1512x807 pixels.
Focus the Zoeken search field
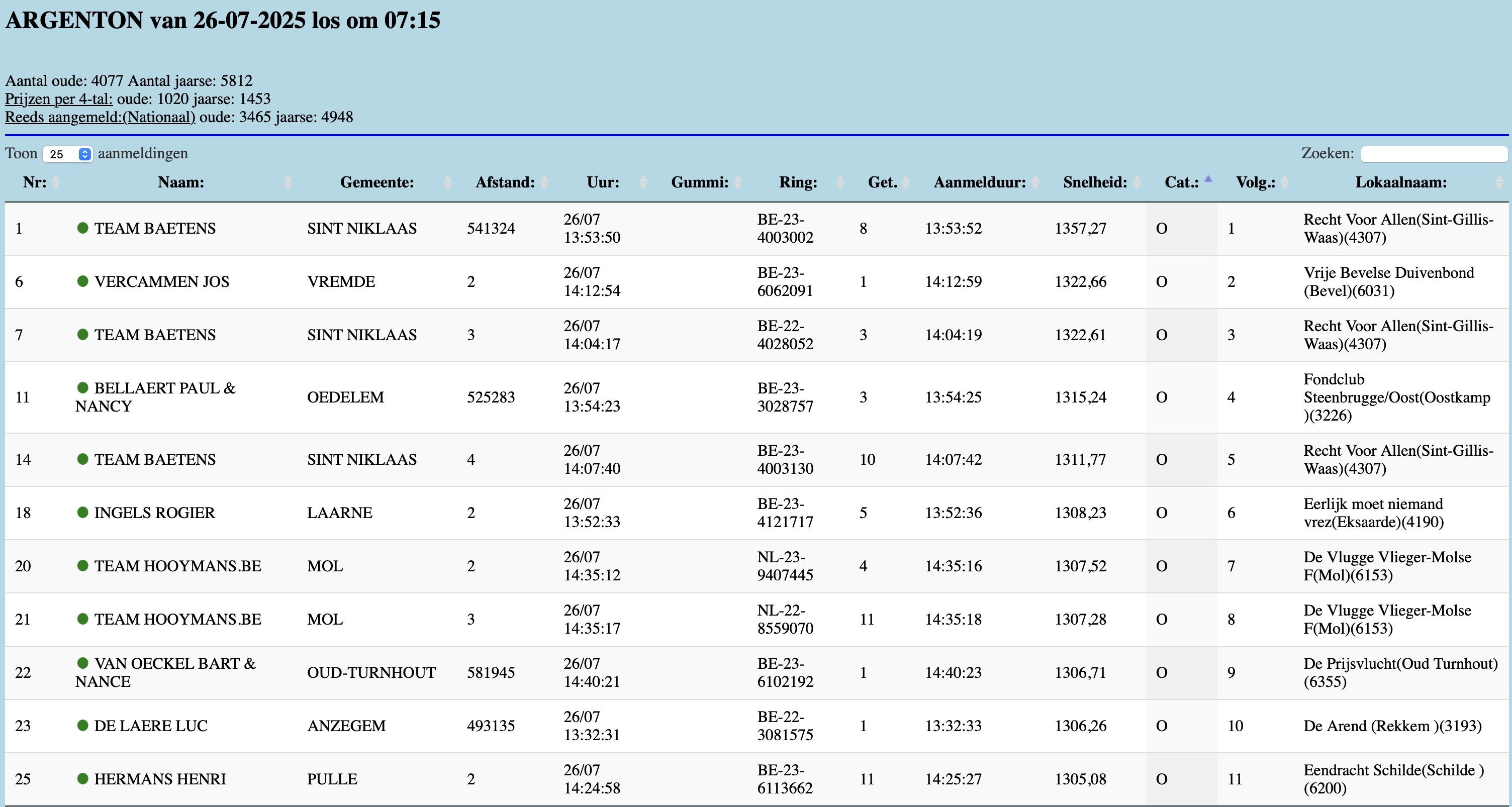[x=1434, y=154]
